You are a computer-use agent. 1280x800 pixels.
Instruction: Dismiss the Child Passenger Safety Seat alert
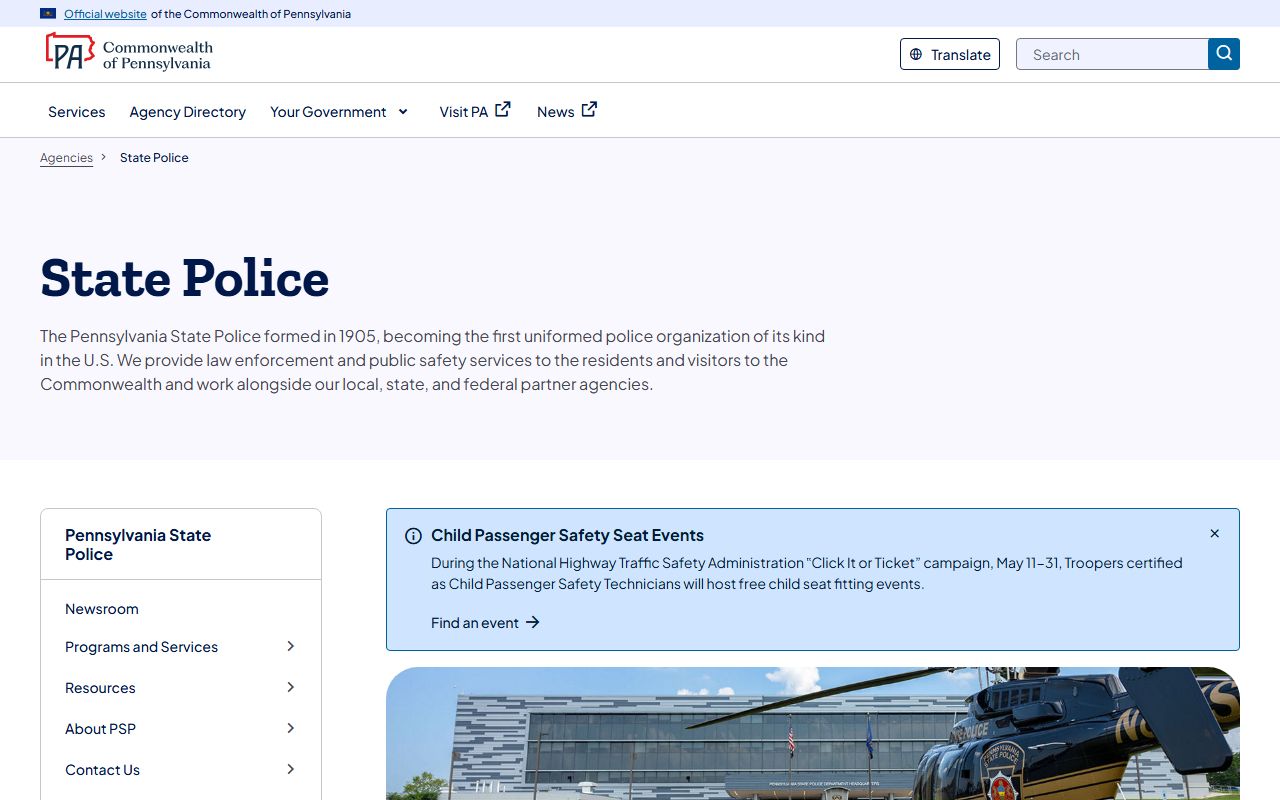1215,534
